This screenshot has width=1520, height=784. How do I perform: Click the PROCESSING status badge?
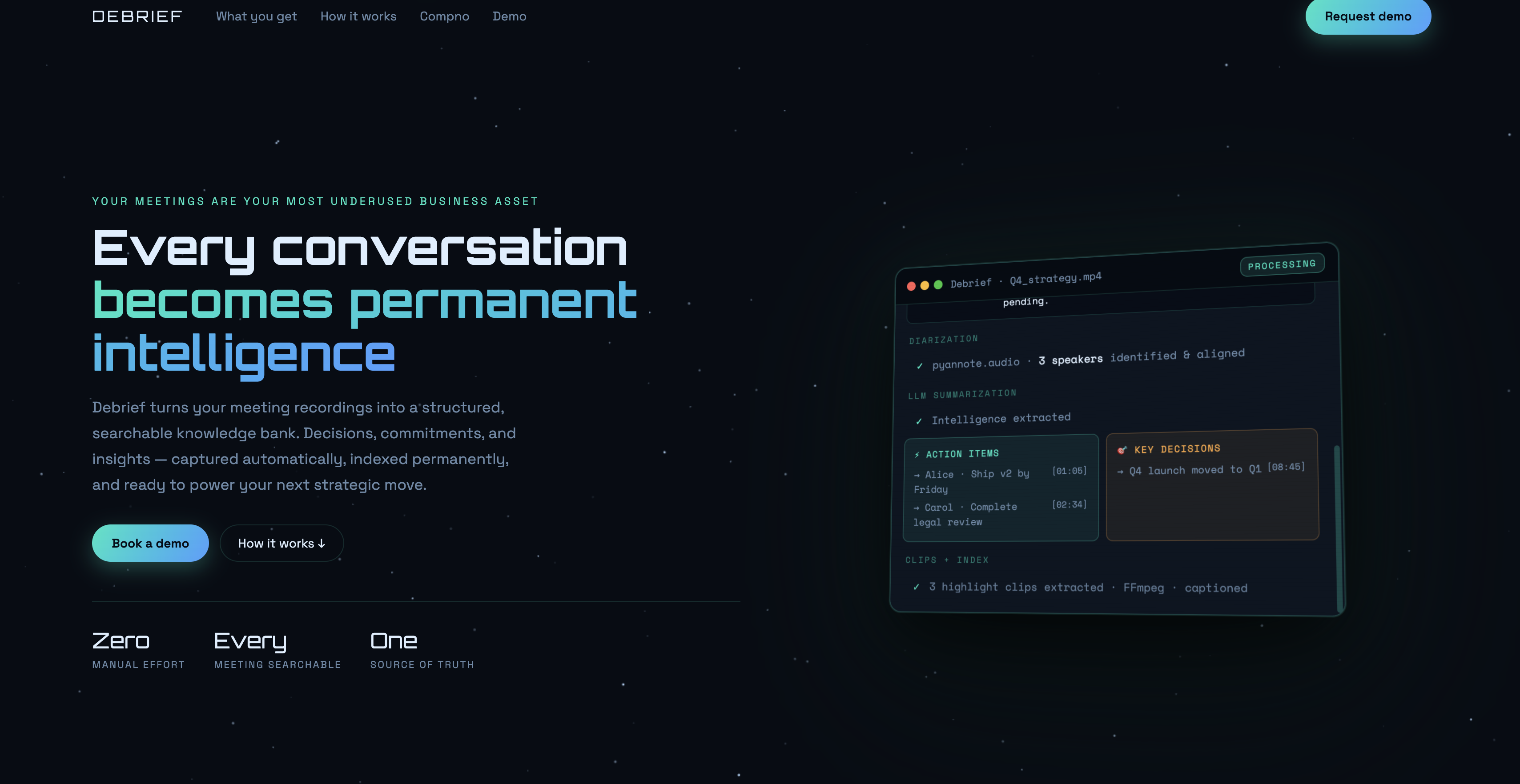pos(1282,264)
